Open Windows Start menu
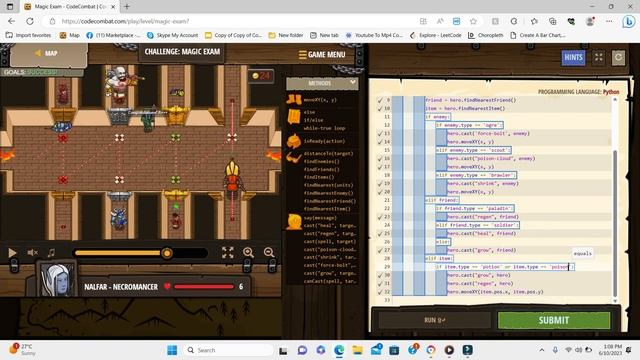 [172, 350]
